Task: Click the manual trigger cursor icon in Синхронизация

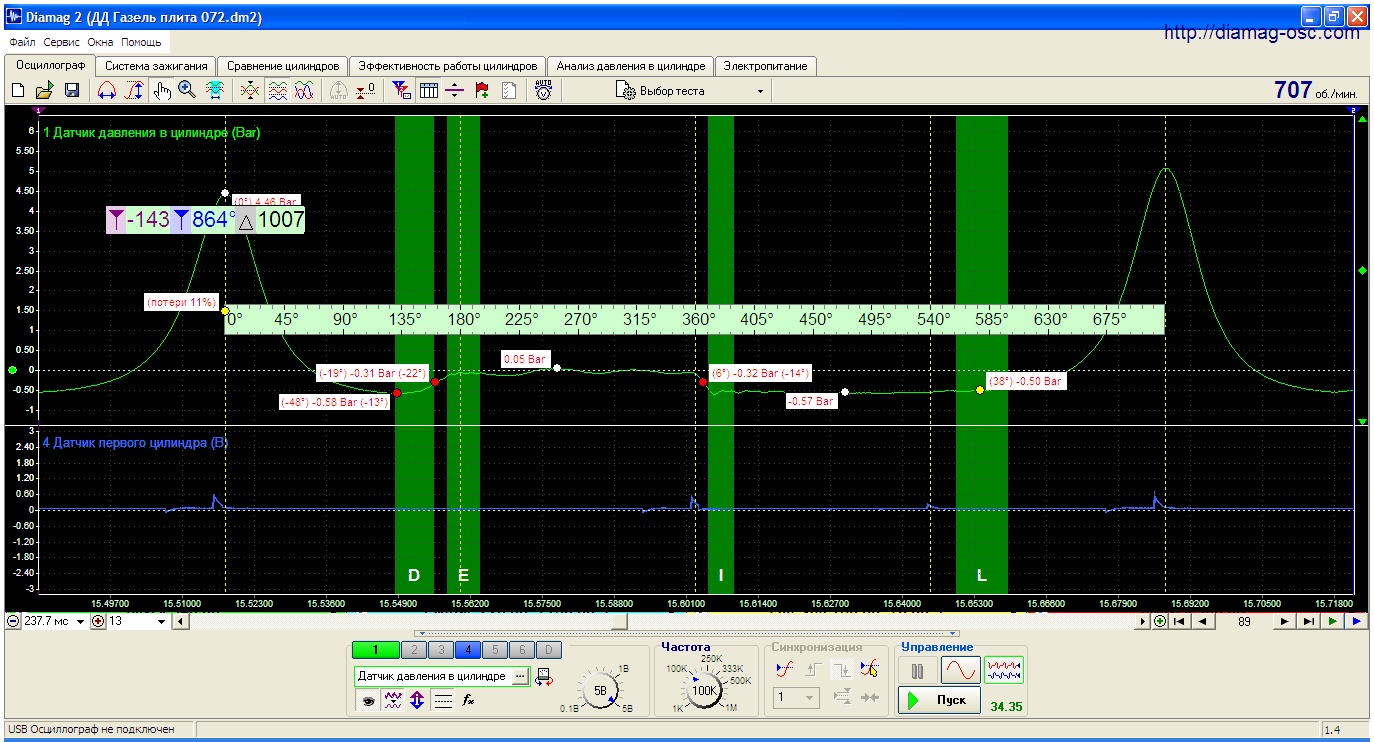Action: pos(870,669)
